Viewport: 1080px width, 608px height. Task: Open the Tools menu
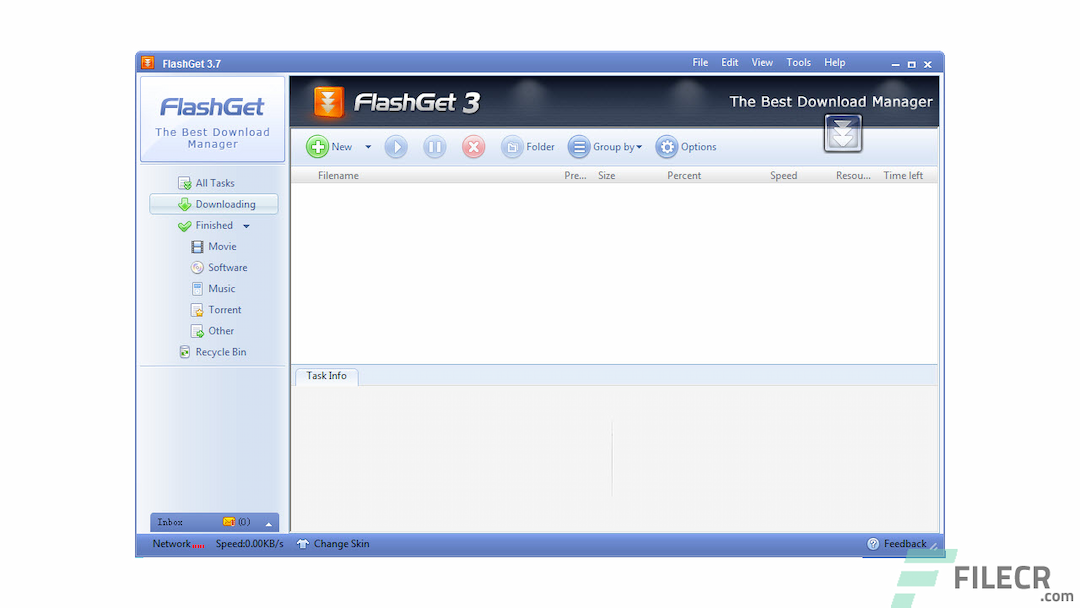pyautogui.click(x=798, y=62)
